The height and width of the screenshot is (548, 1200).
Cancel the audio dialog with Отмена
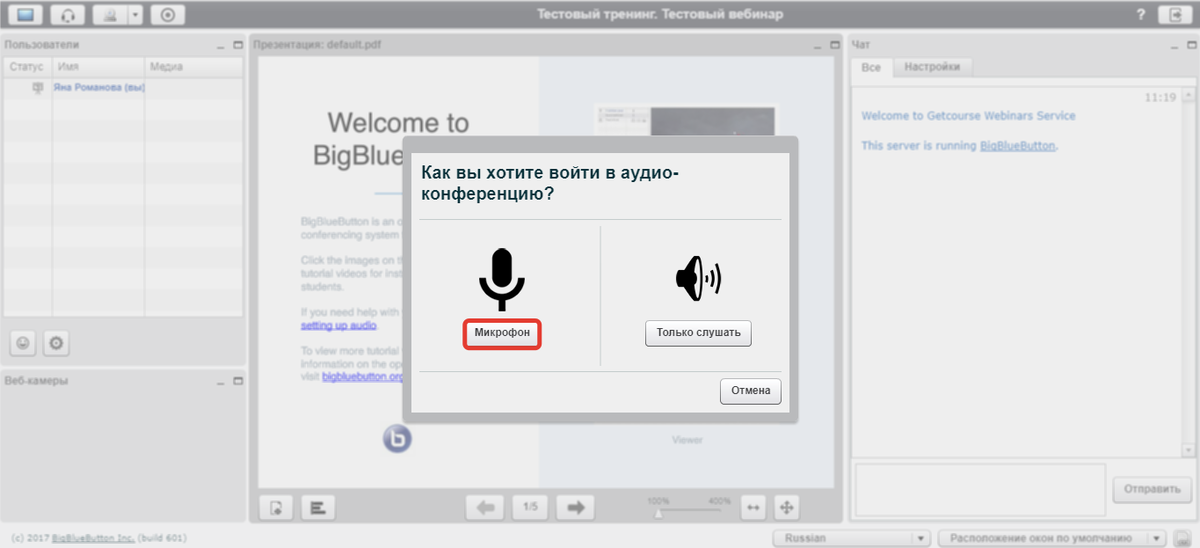(750, 392)
